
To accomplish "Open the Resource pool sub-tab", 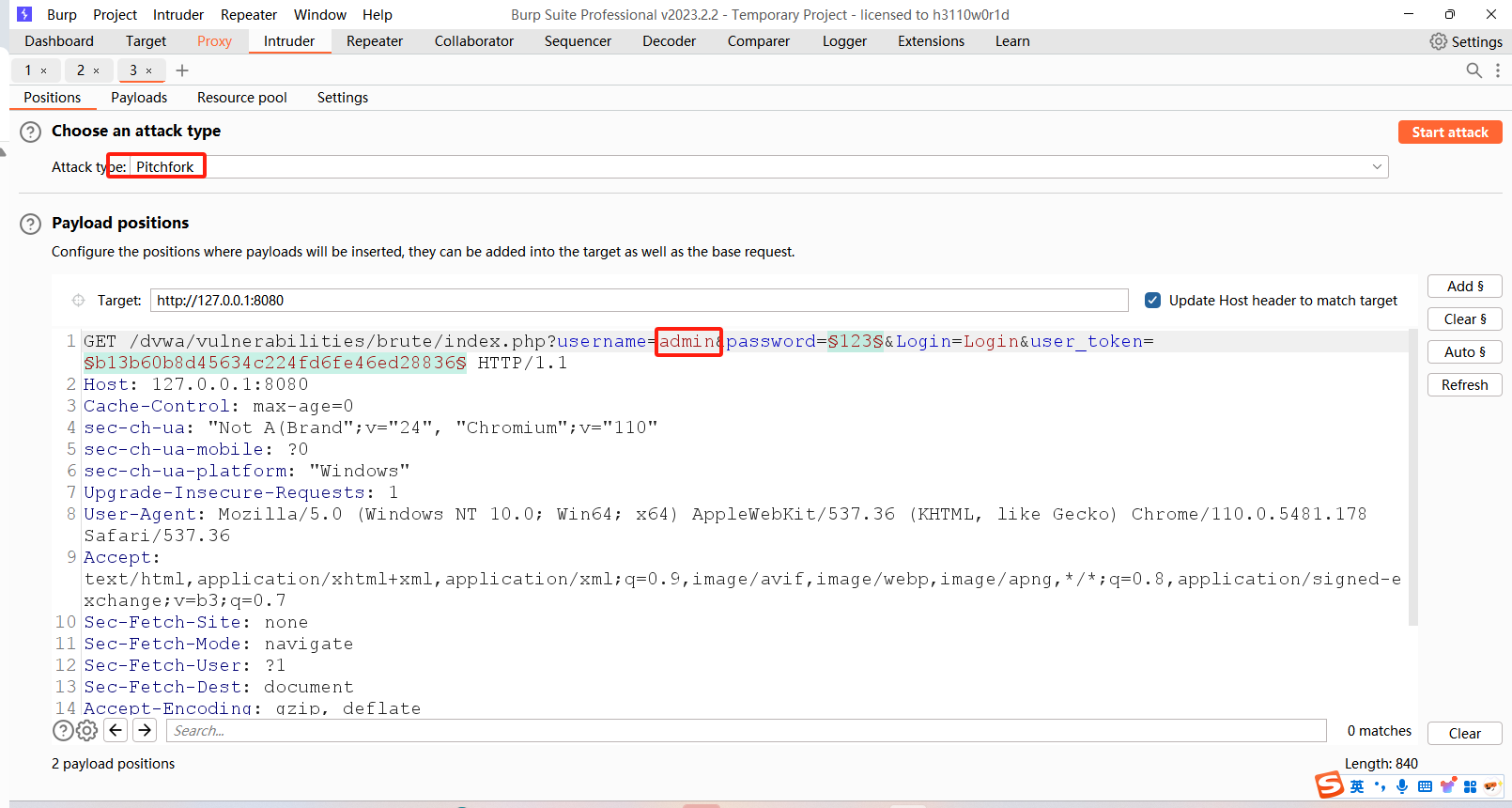I will [242, 98].
